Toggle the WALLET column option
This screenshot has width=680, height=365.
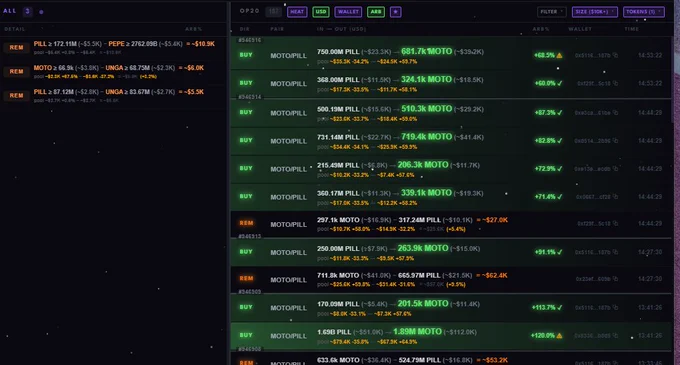click(x=348, y=12)
